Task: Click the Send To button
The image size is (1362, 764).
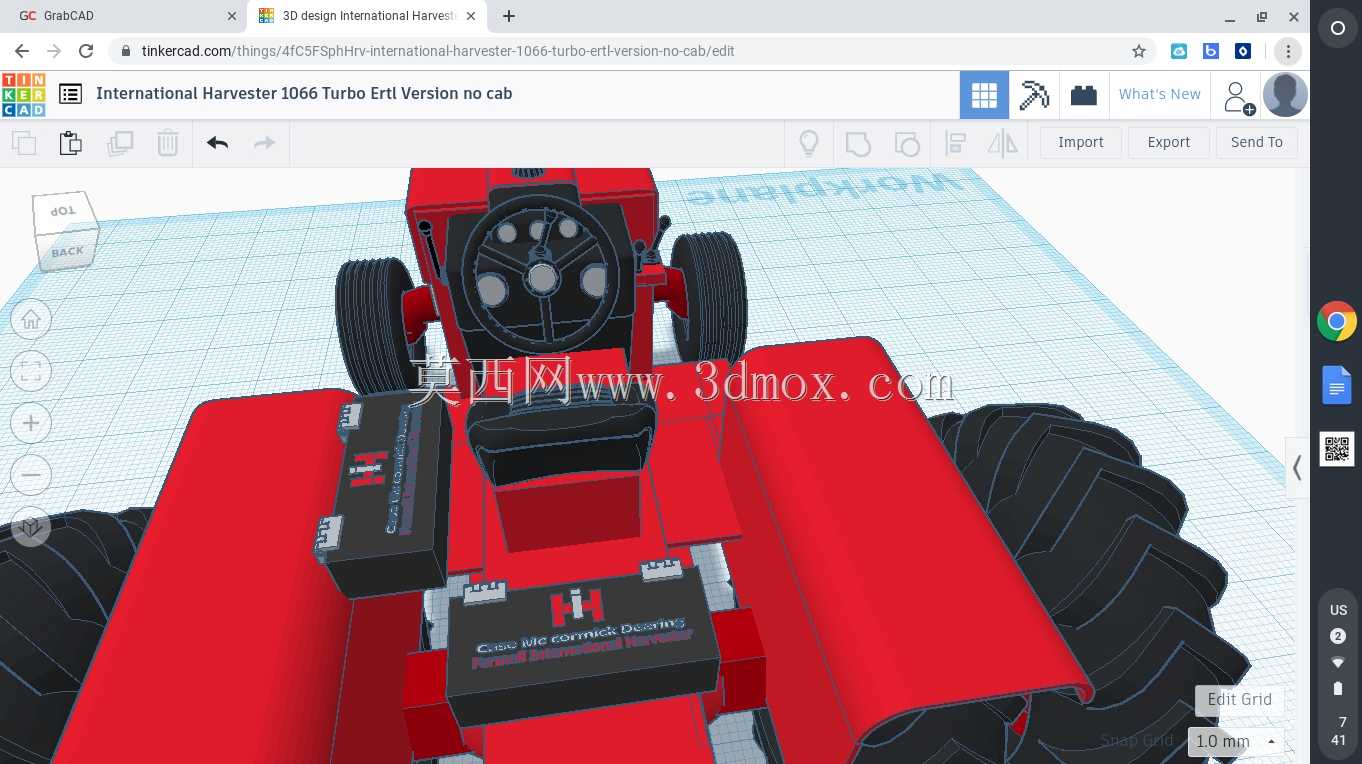Action: (x=1257, y=142)
